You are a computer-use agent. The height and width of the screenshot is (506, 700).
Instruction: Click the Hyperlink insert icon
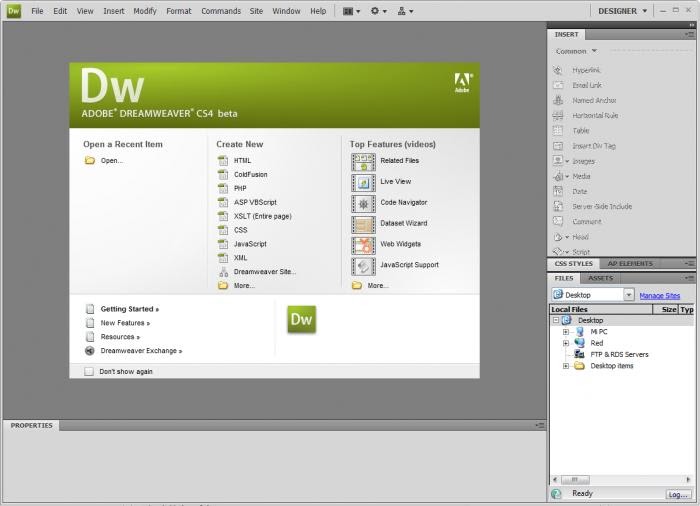558,70
